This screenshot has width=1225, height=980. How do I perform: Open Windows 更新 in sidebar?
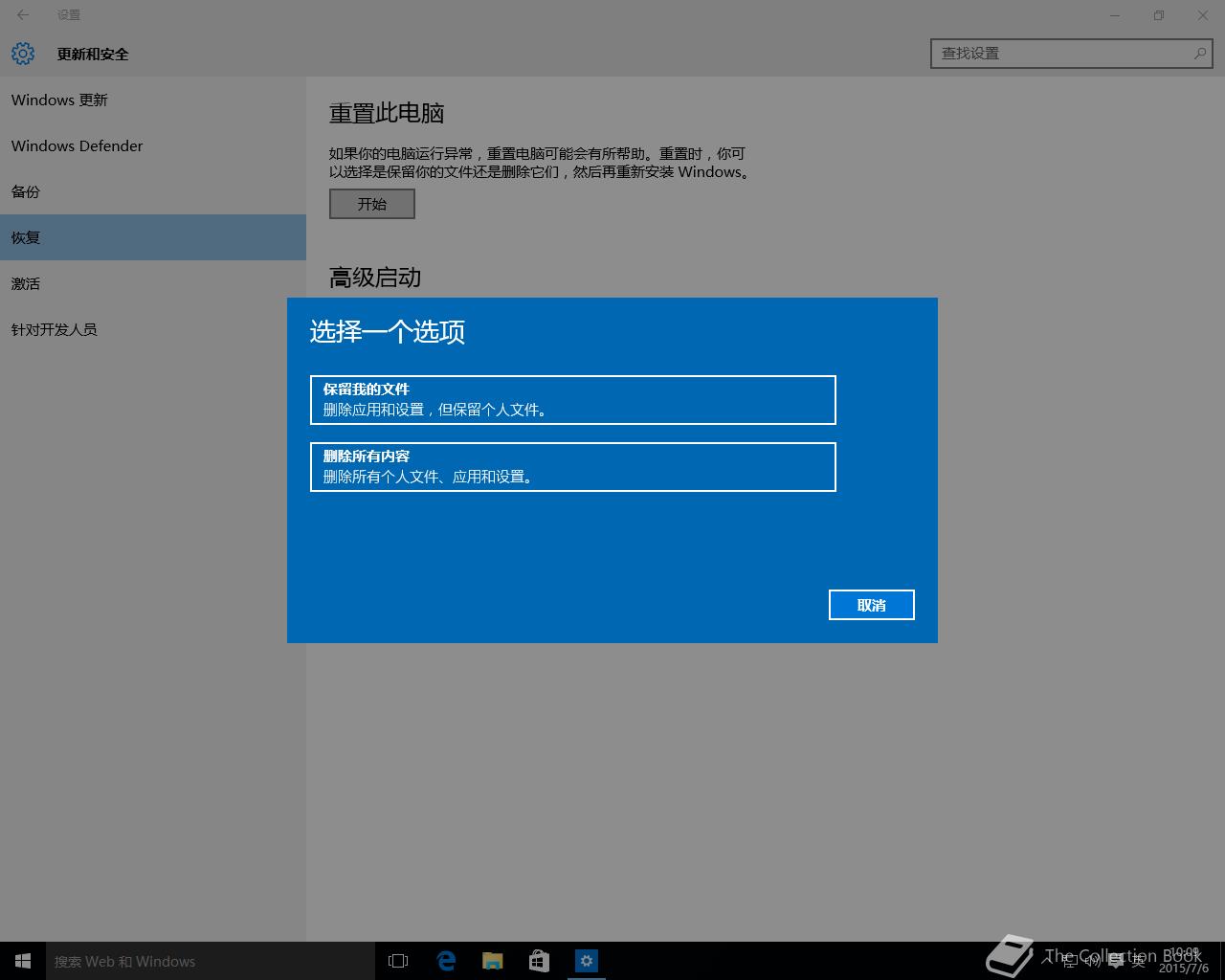(x=153, y=100)
